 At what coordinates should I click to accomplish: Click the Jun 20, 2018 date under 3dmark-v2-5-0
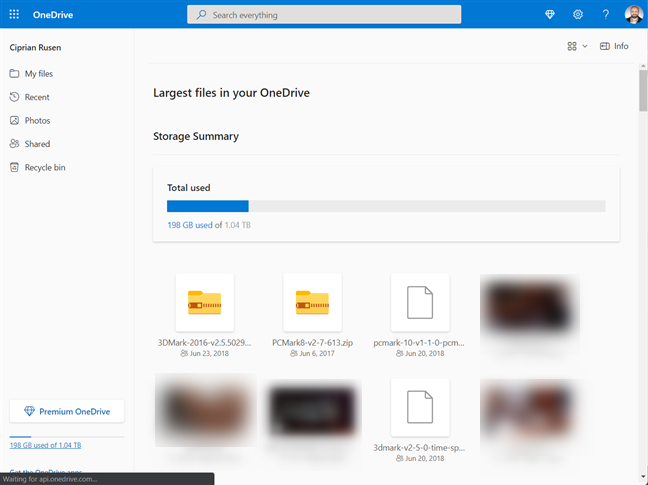(x=425, y=459)
